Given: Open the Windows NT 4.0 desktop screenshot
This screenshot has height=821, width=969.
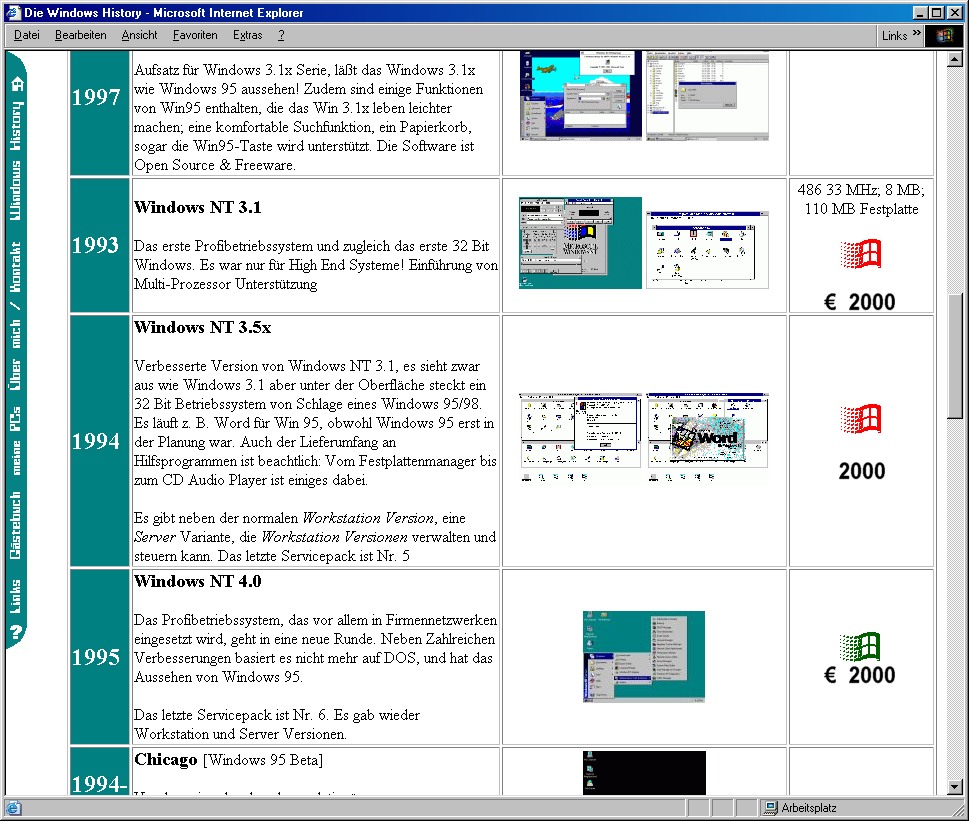Looking at the screenshot, I should tap(644, 657).
